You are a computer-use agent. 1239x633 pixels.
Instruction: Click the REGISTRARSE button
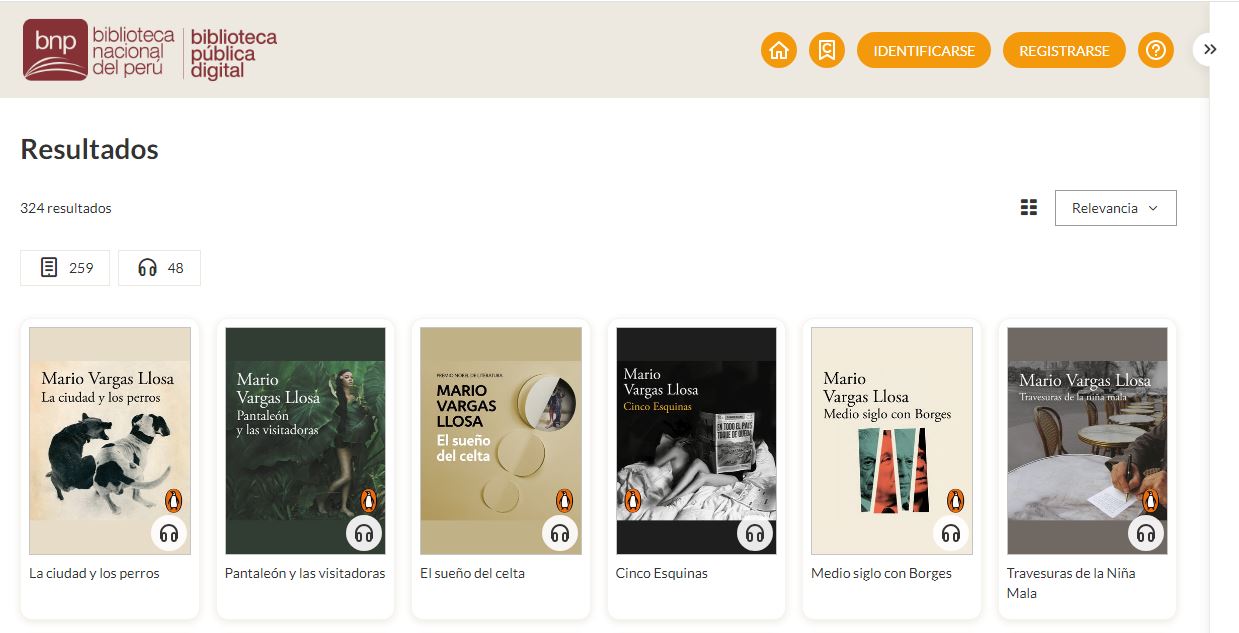1064,50
